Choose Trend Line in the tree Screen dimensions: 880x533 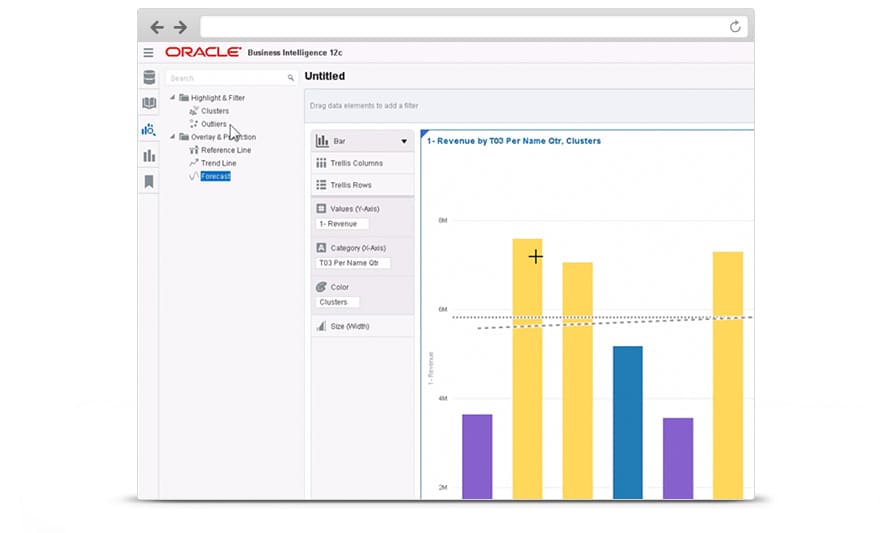218,163
